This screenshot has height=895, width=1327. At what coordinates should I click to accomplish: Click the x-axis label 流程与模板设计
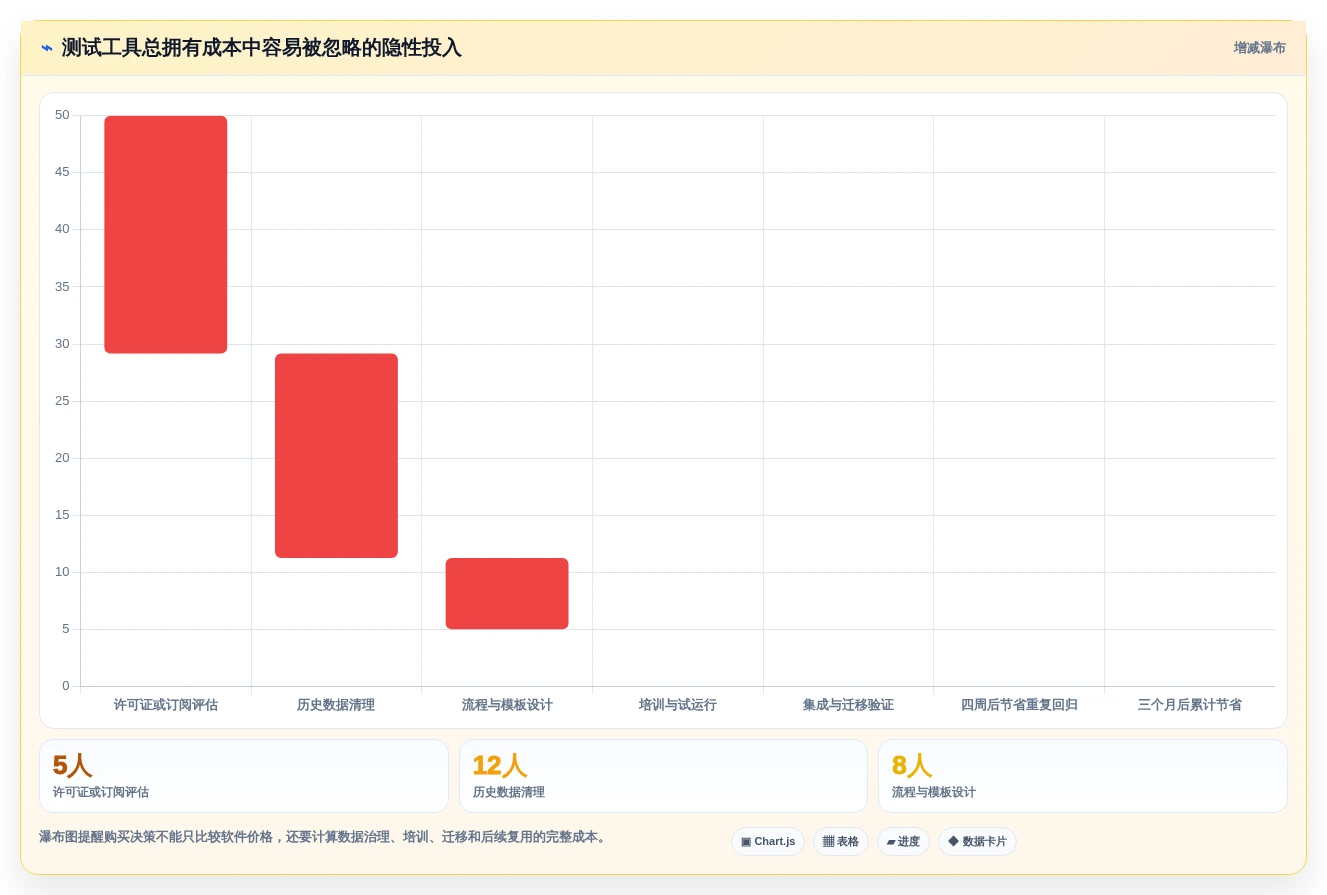click(x=507, y=705)
